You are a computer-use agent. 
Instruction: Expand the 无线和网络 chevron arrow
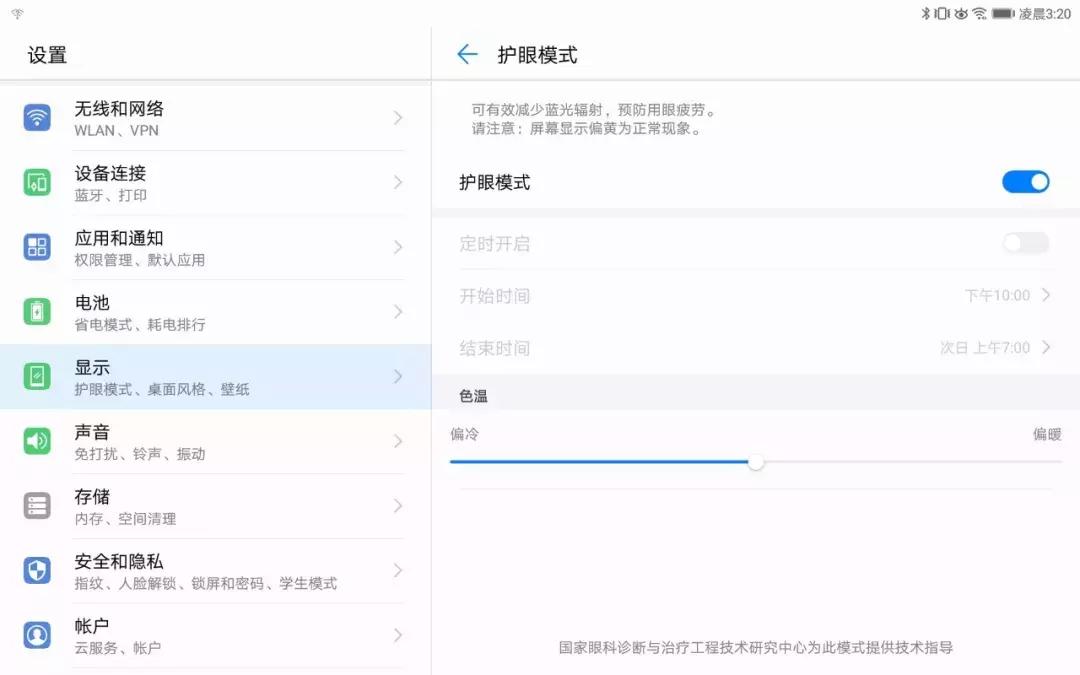pyautogui.click(x=398, y=117)
